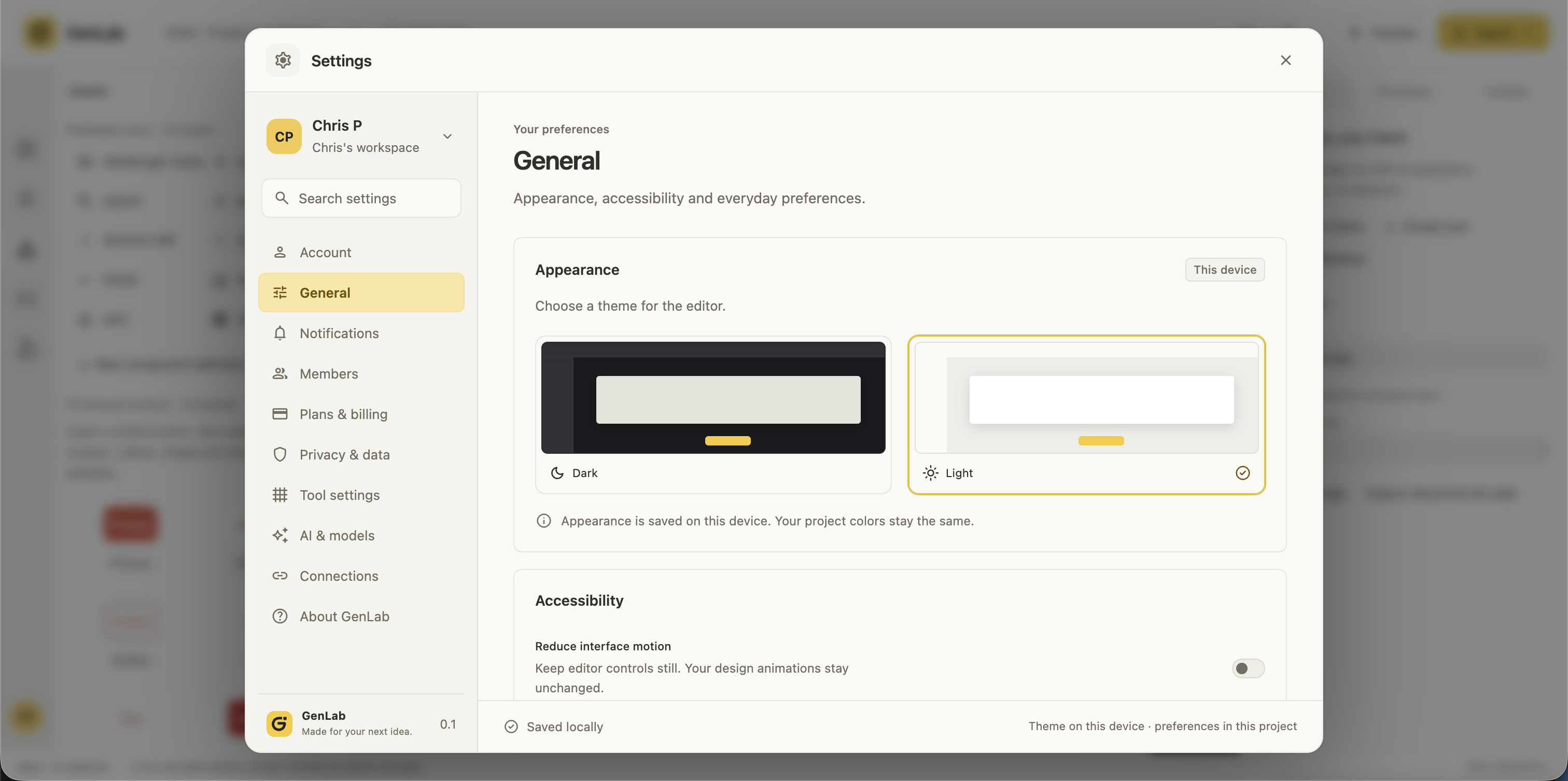
Task: Click the bell icon beside Notifications
Action: 280,333
